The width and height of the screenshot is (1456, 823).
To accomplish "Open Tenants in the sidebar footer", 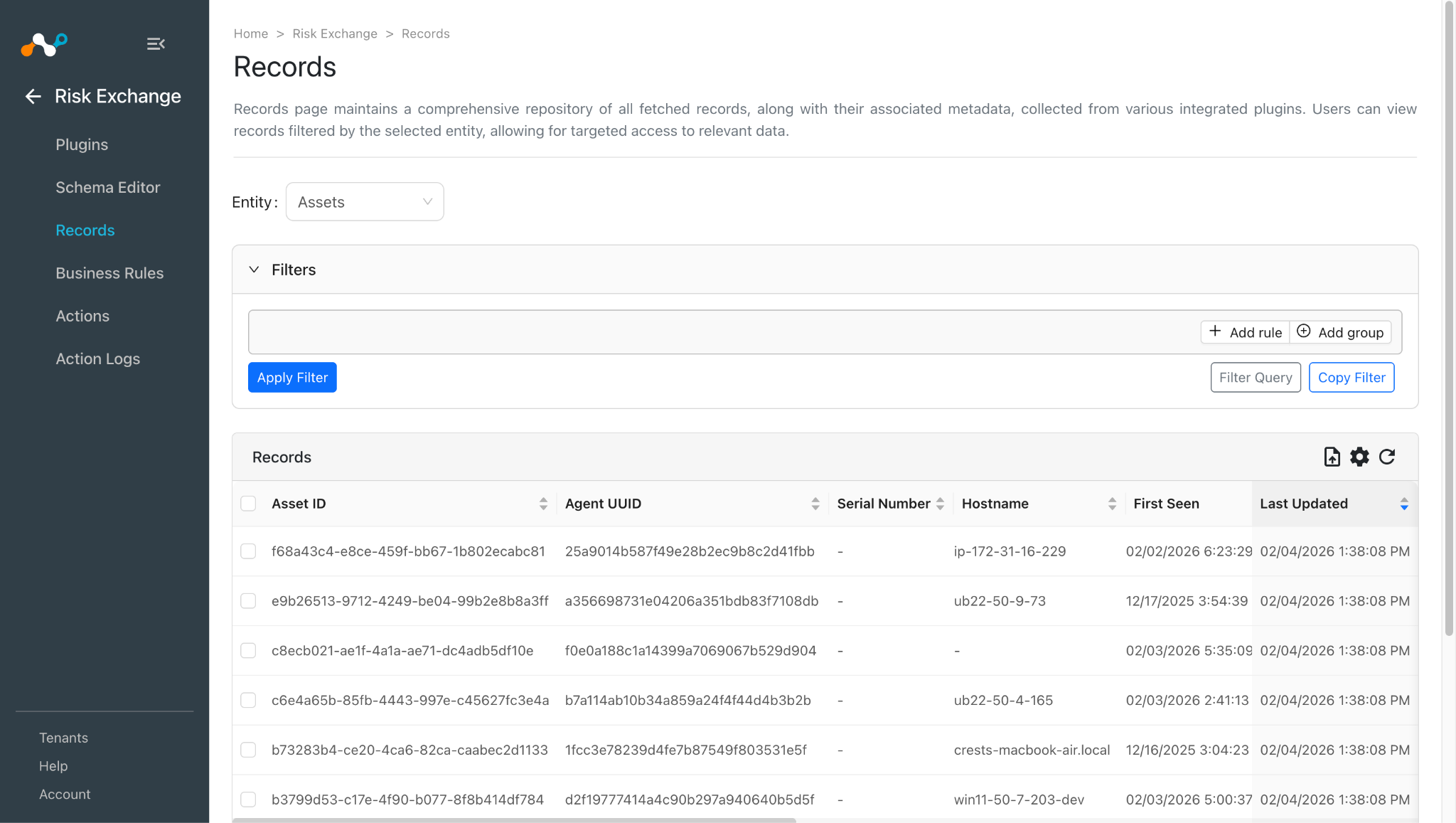I will point(63,738).
